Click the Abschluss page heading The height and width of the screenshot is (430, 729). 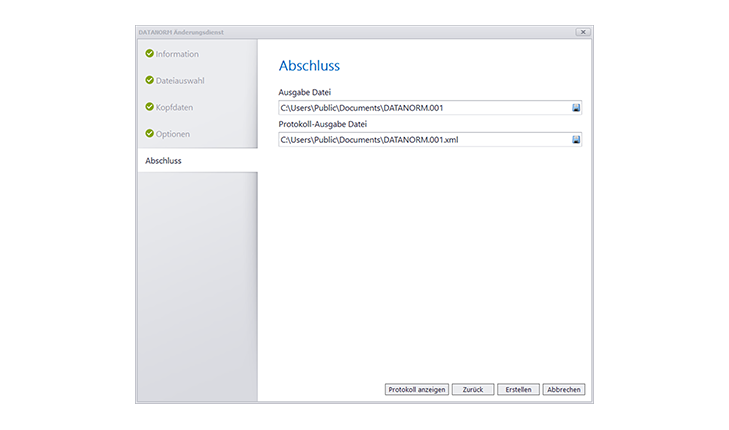click(309, 66)
